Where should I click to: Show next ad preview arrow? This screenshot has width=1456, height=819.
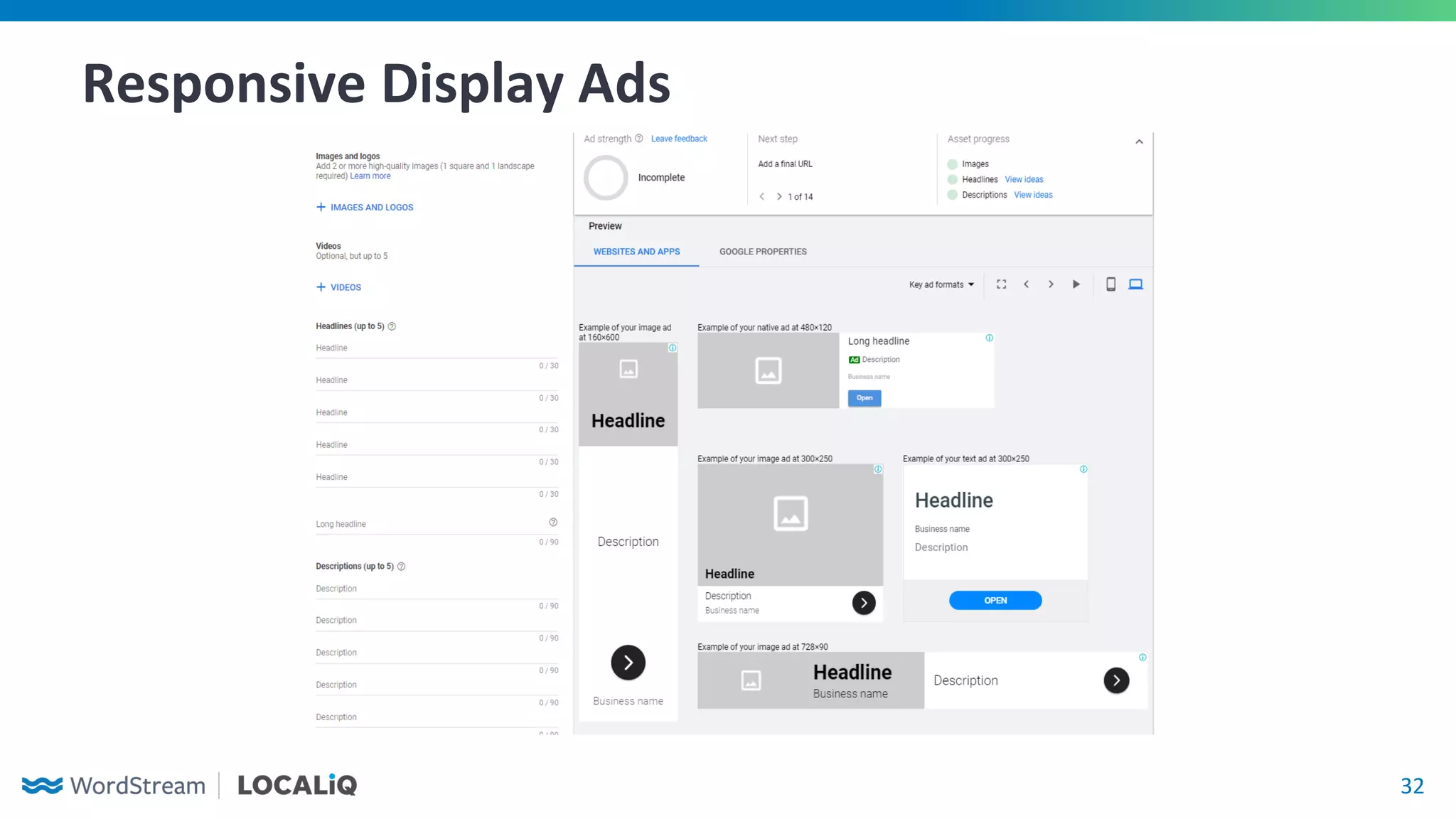[x=1051, y=284]
